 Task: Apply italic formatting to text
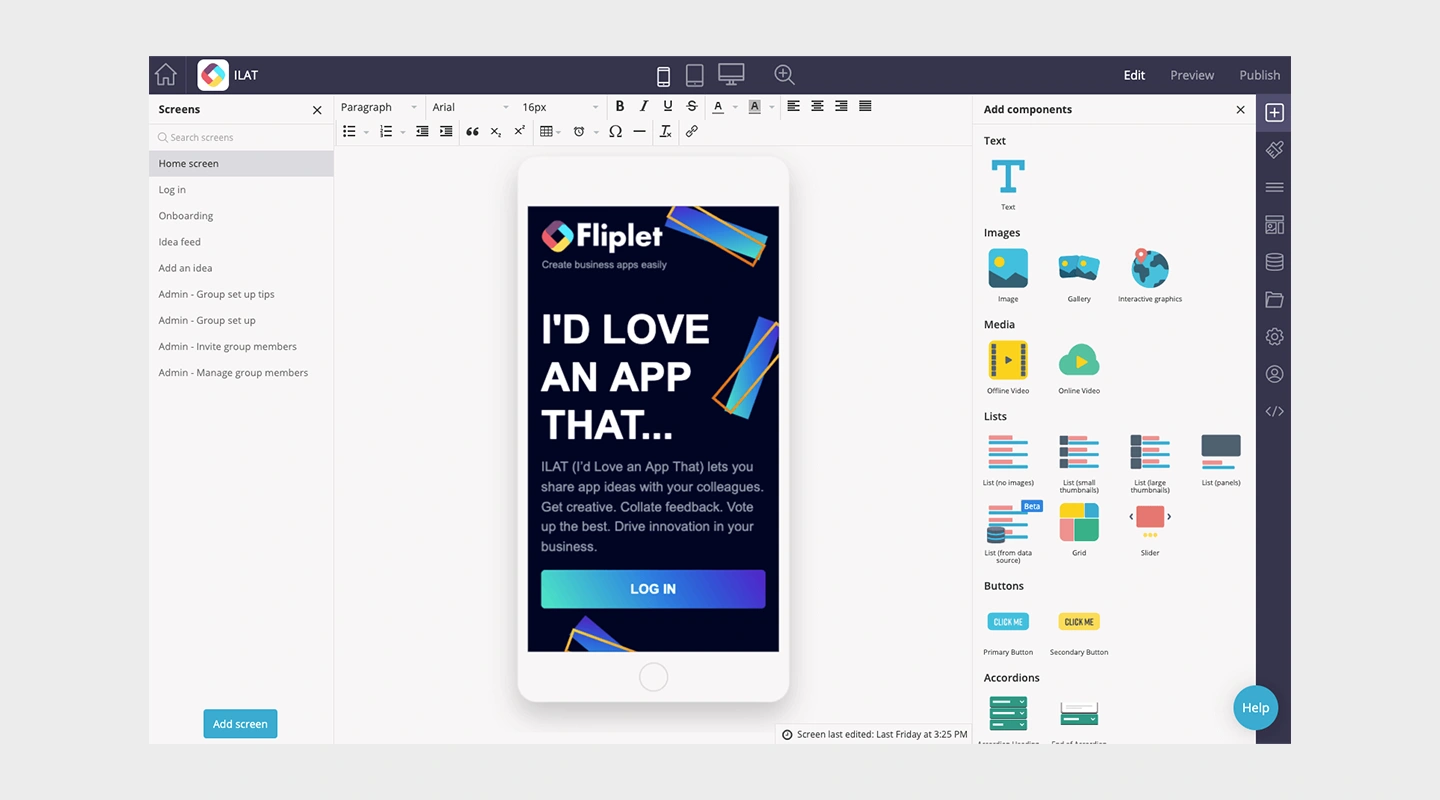tap(644, 106)
